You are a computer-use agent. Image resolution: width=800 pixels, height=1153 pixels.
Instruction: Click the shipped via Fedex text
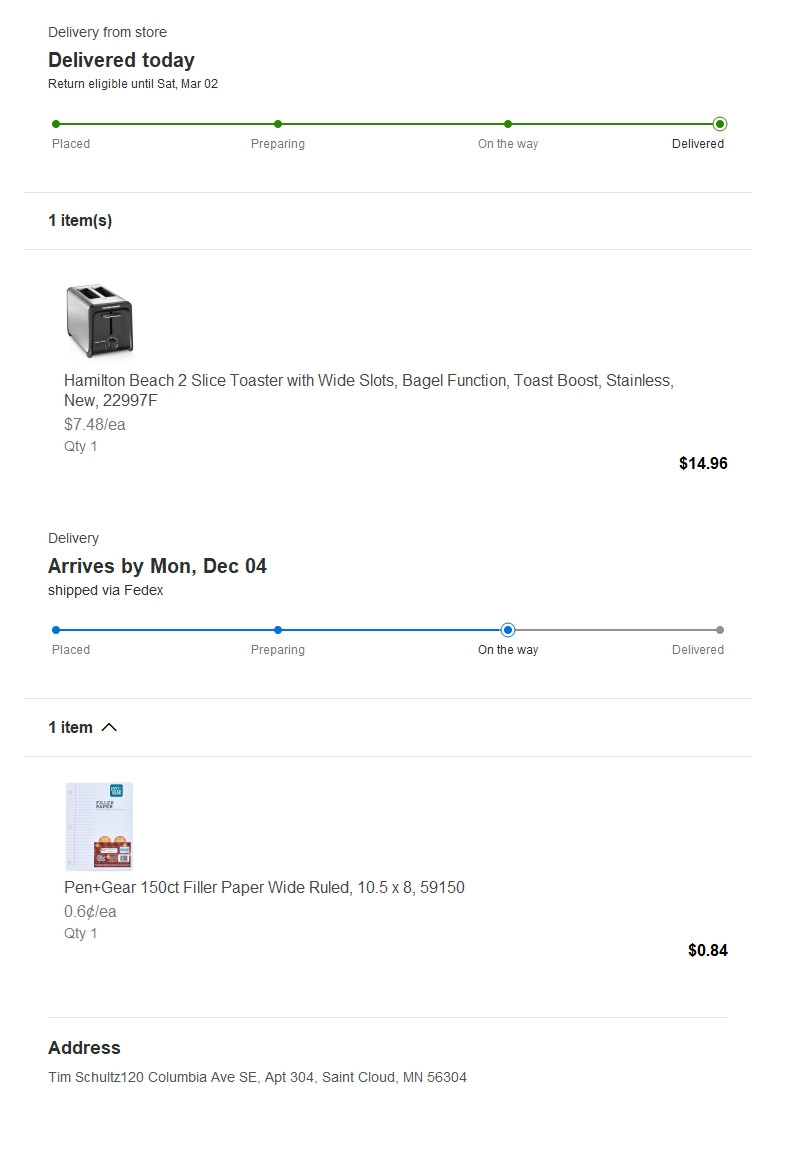click(x=106, y=590)
